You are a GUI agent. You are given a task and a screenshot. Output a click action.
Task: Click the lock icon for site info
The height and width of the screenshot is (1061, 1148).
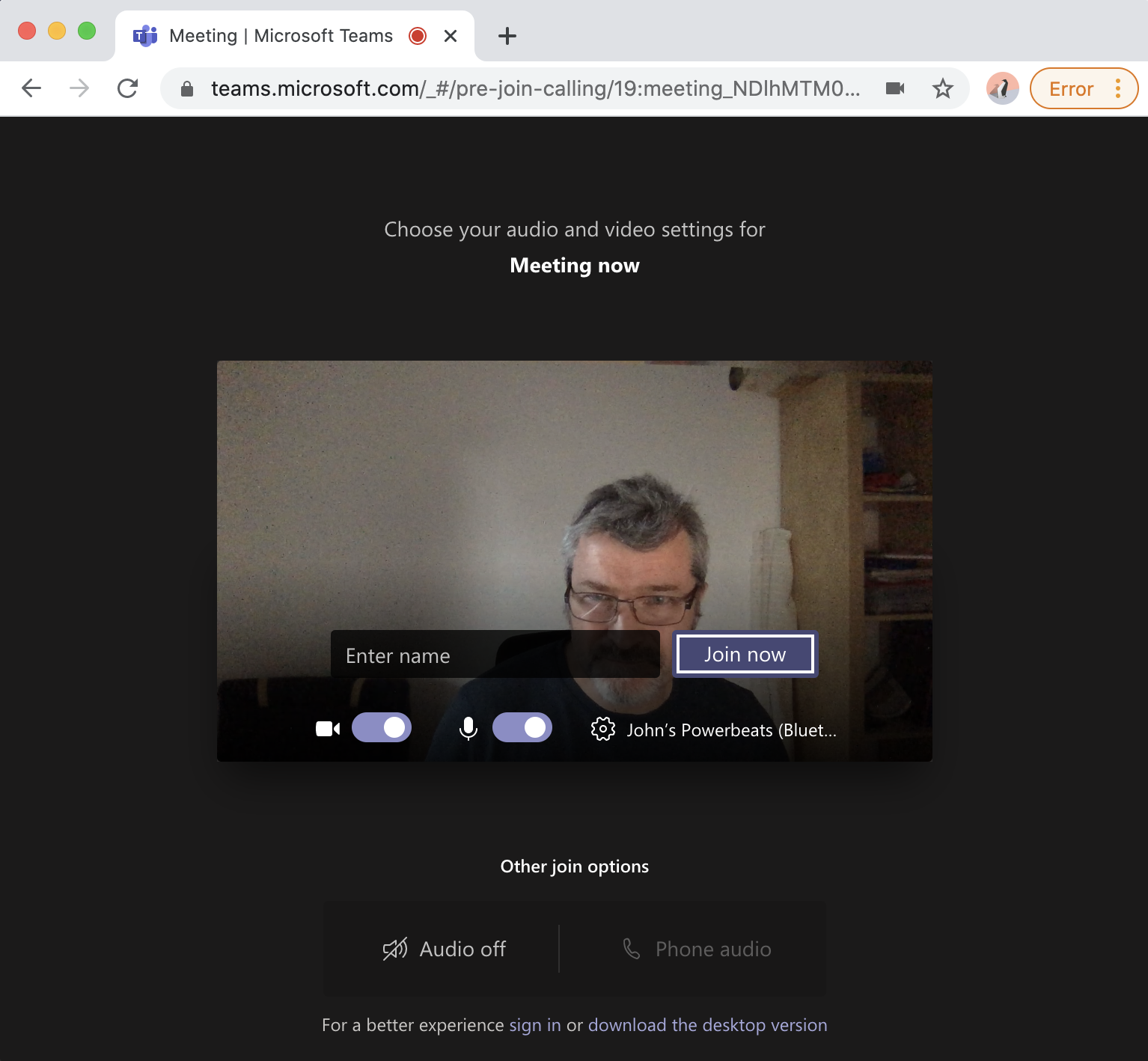[x=187, y=89]
